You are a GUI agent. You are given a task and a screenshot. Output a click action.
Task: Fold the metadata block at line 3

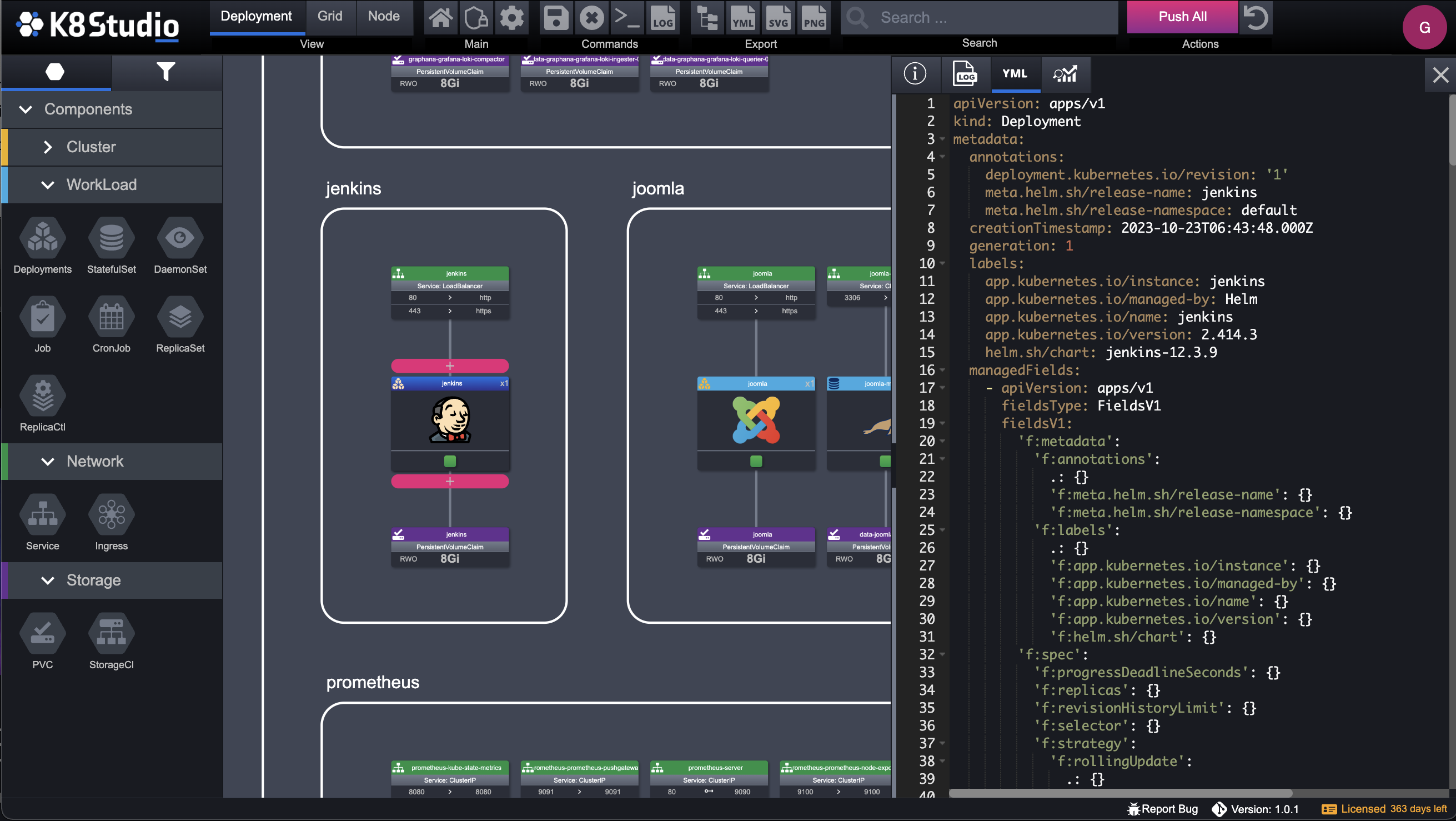[x=942, y=139]
